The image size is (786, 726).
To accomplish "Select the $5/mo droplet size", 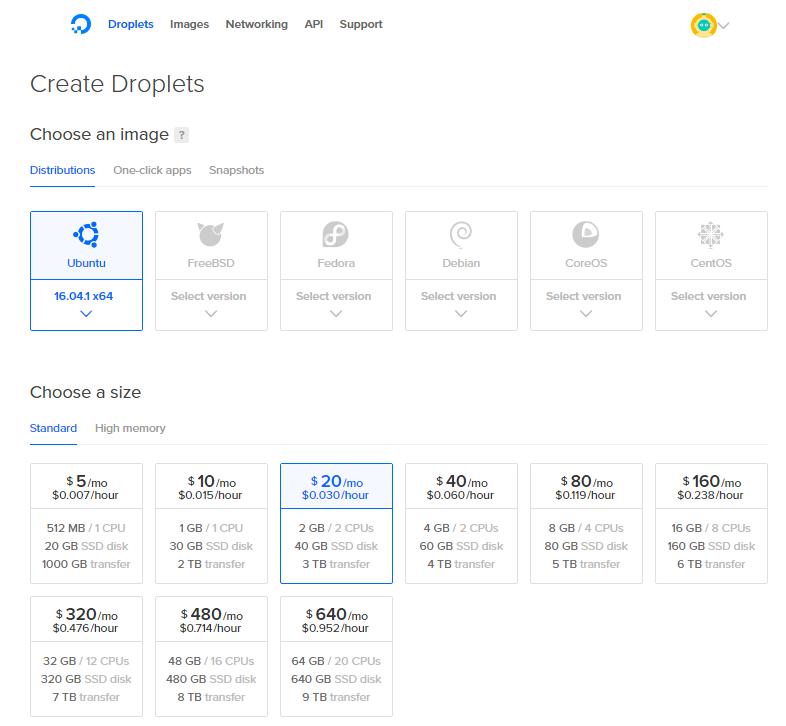I will tap(86, 522).
